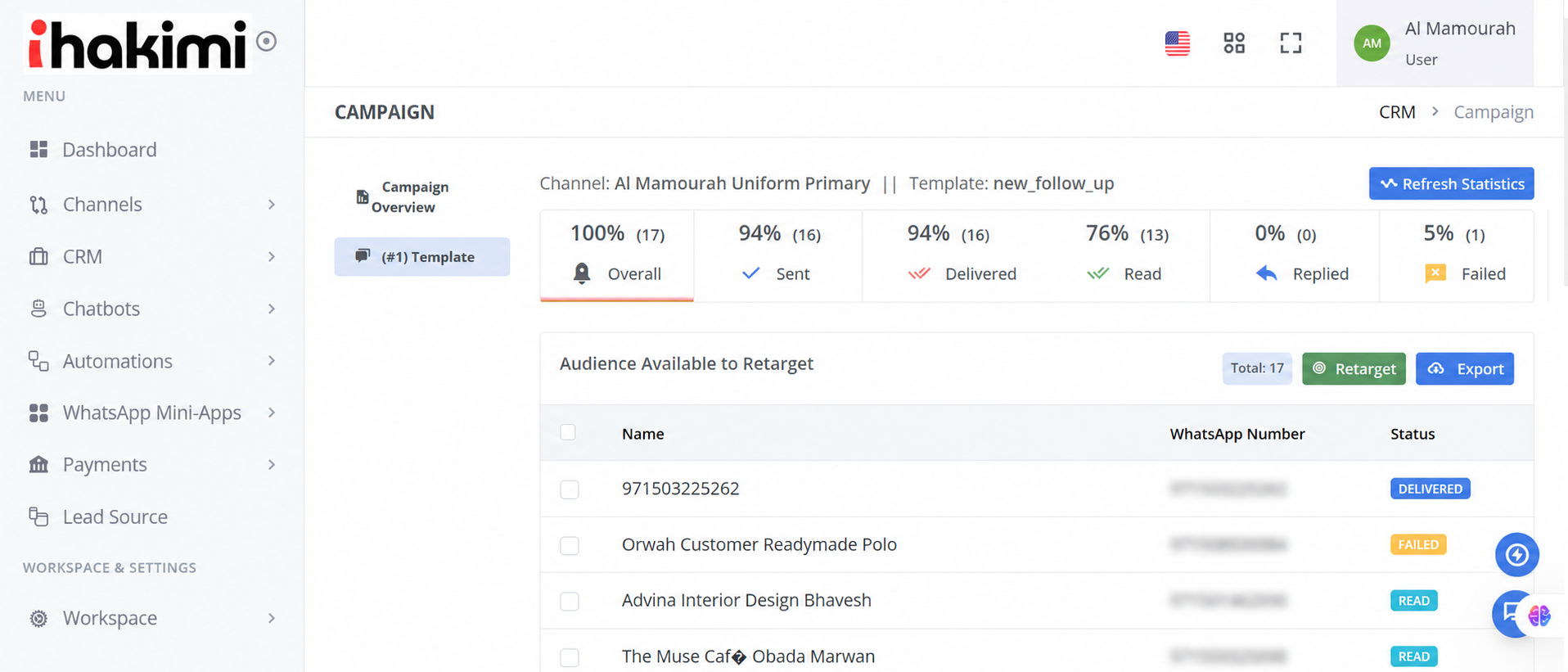Tick The Muse Café Obada Marwan checkbox
1568x672 pixels.
click(x=570, y=657)
